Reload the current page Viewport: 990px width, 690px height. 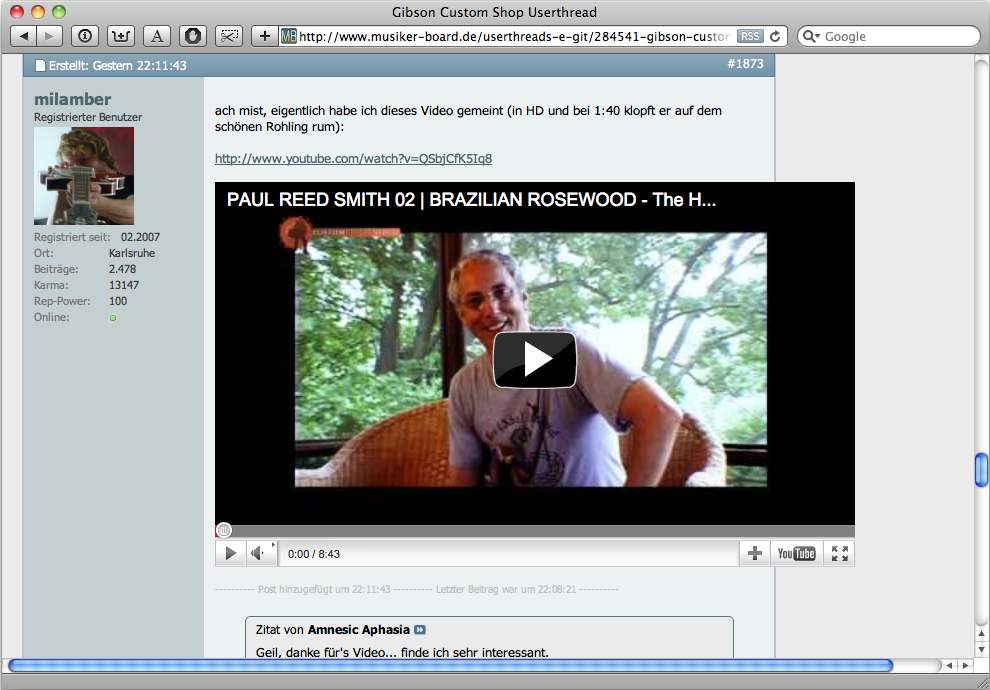tap(775, 36)
